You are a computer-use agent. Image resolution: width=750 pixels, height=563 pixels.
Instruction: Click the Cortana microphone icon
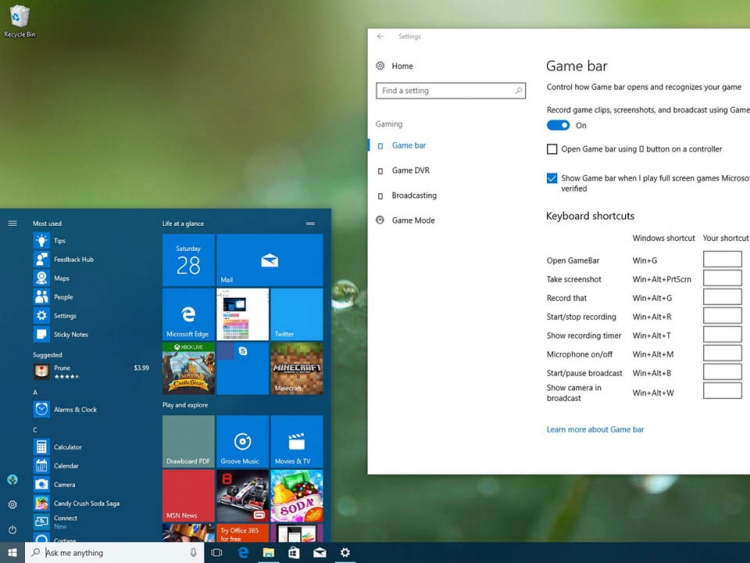point(193,552)
